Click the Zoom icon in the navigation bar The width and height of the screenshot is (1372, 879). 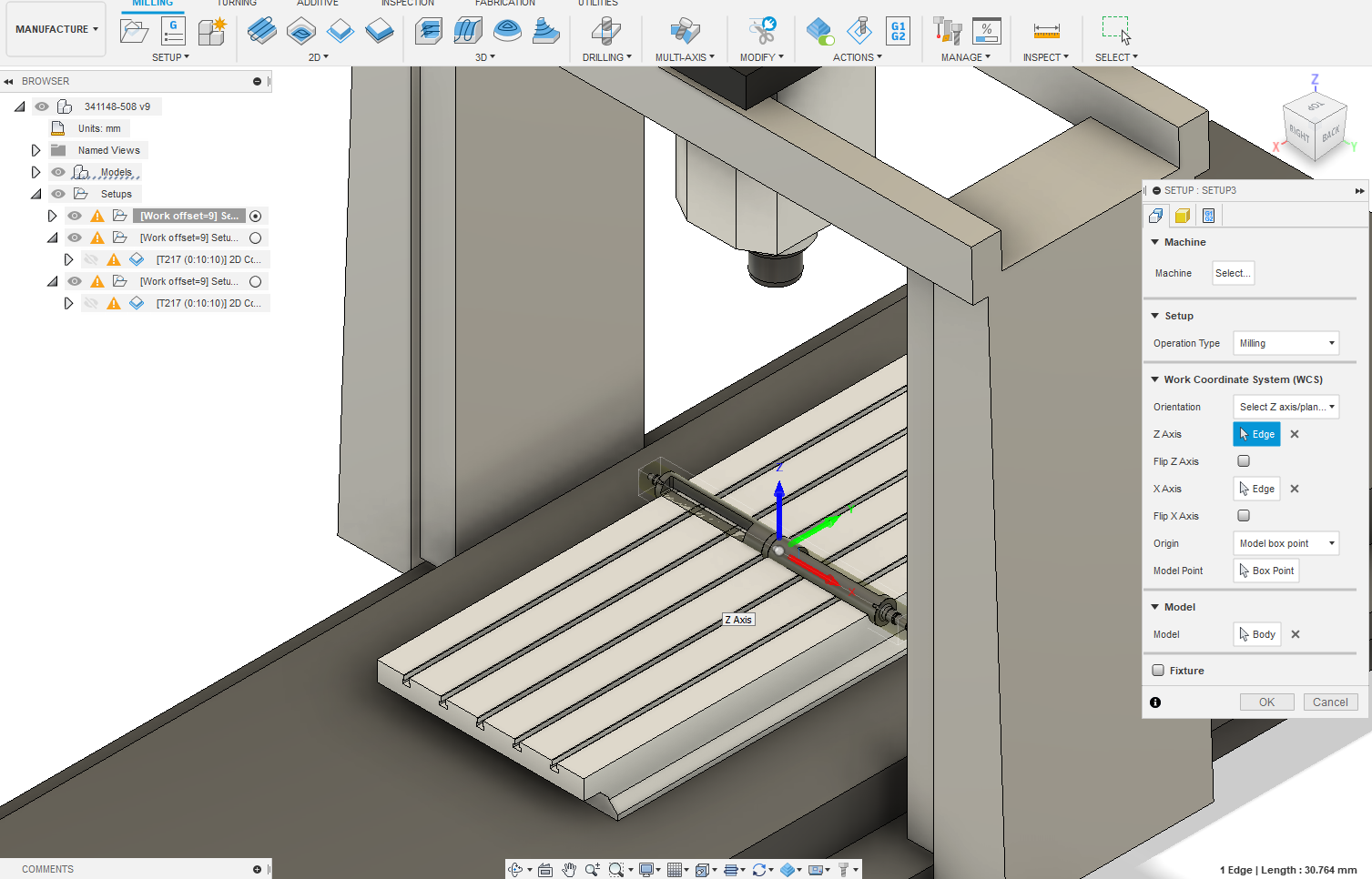tap(592, 869)
